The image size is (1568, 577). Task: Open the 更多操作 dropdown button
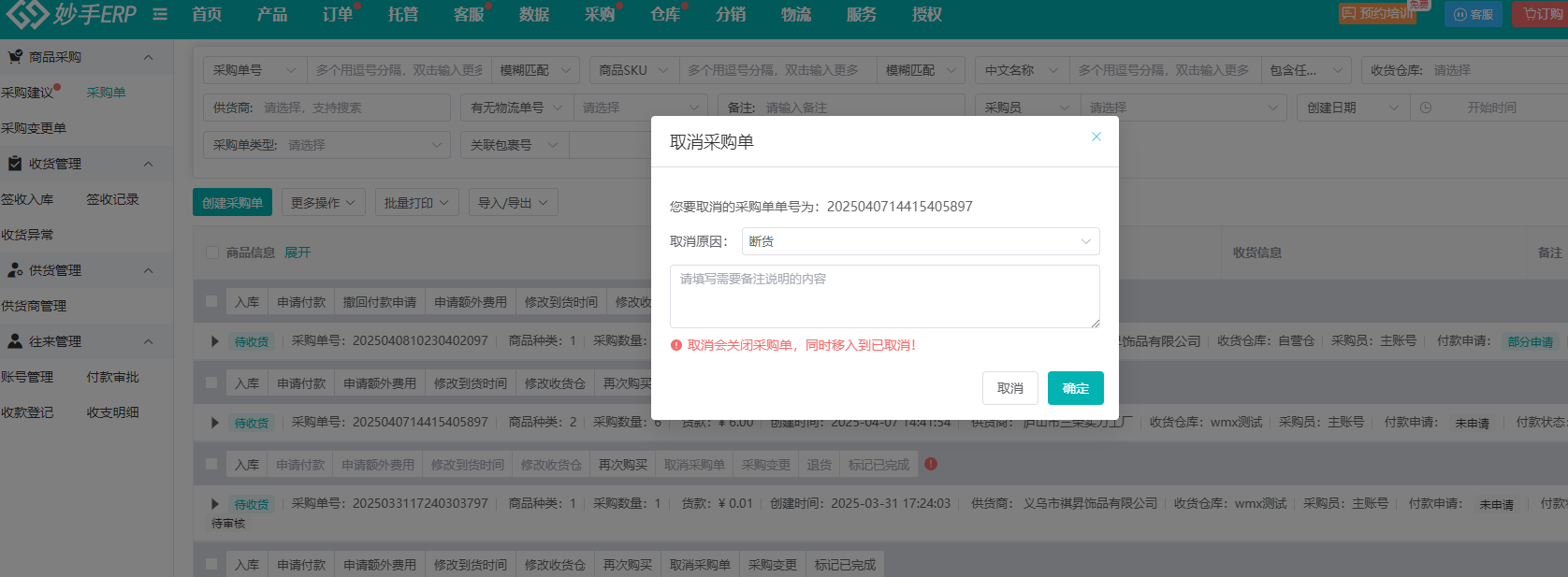click(x=323, y=203)
